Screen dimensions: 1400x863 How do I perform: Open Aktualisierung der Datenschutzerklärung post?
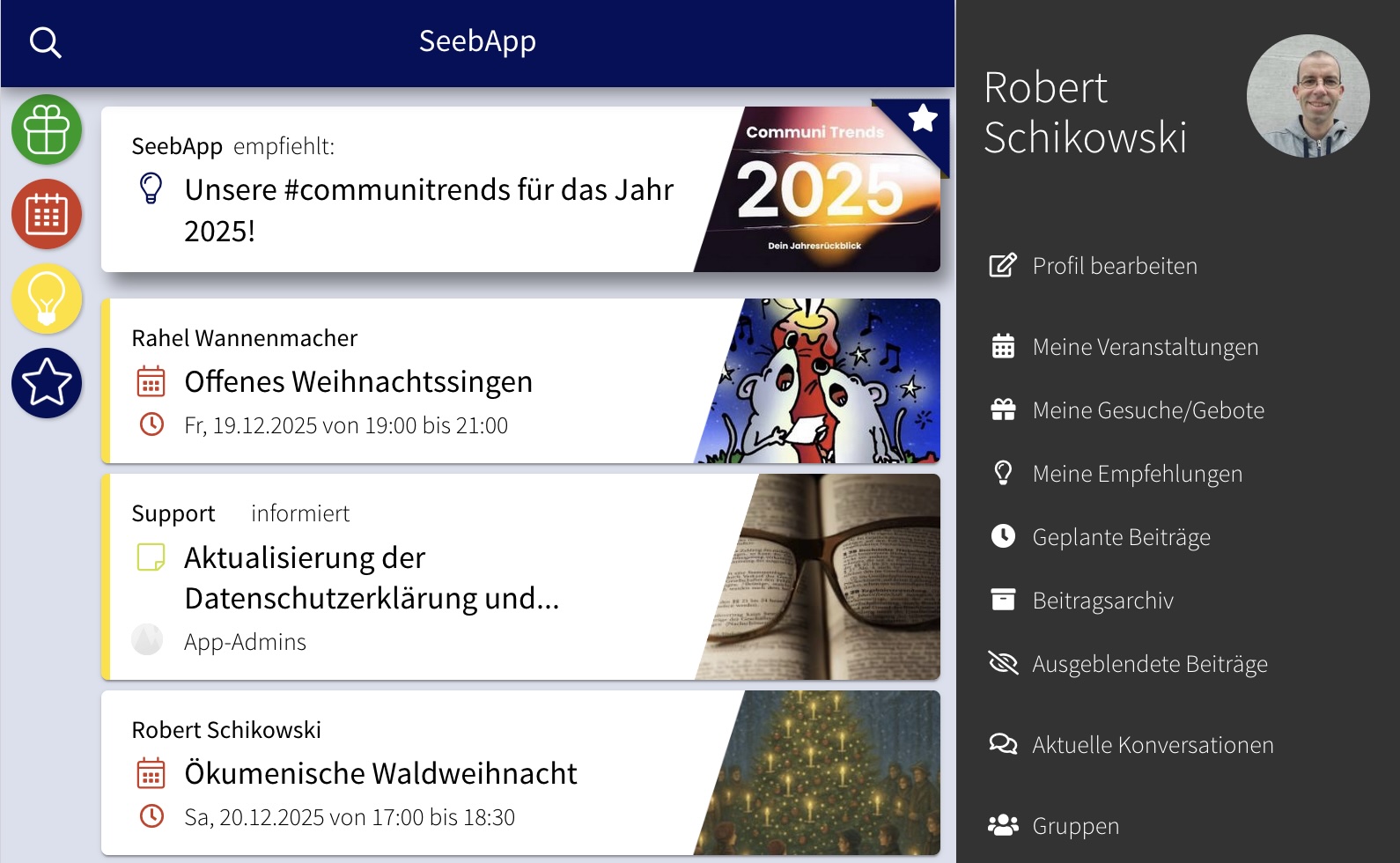[520, 577]
